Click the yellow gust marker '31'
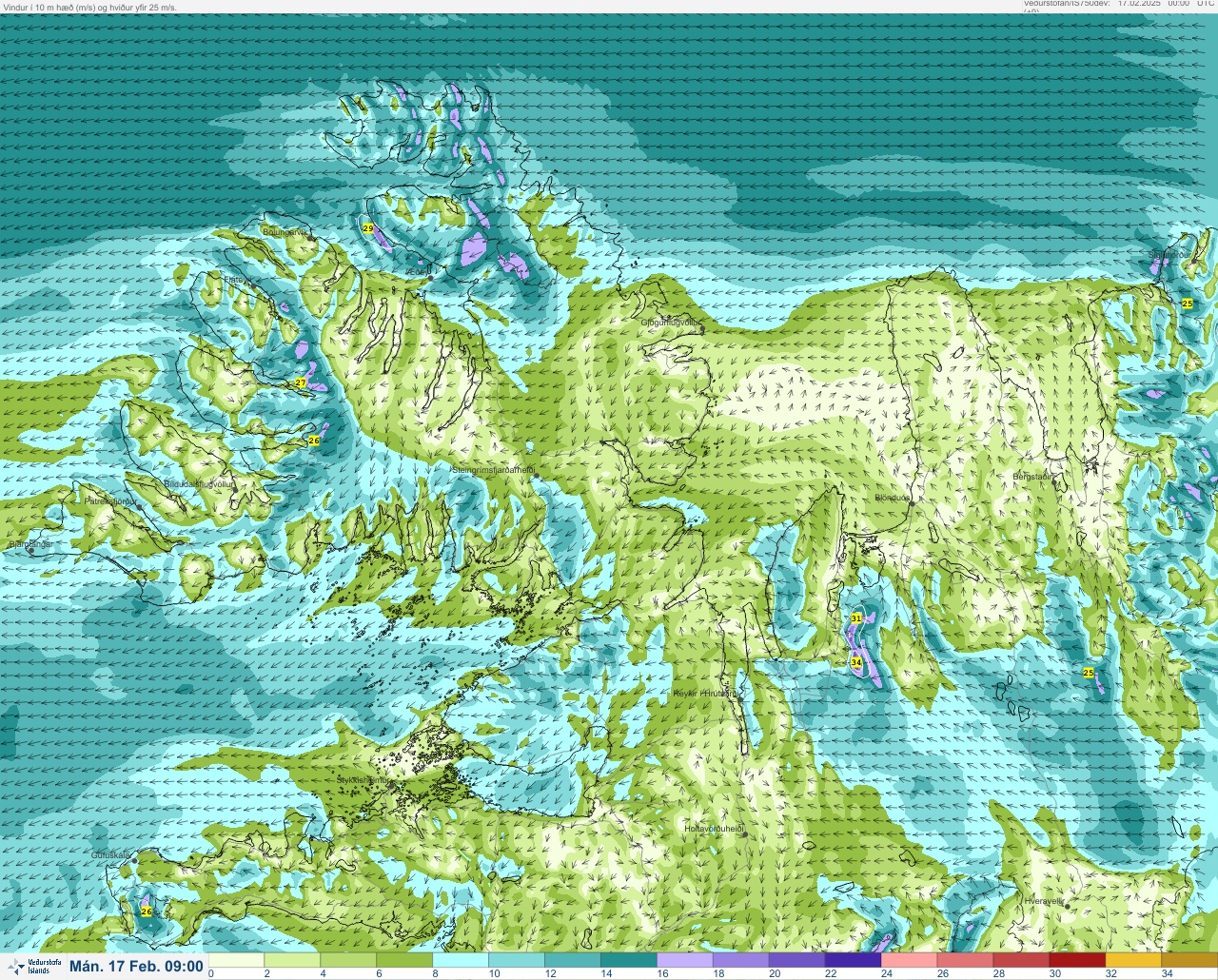Image resolution: width=1218 pixels, height=980 pixels. pyautogui.click(x=856, y=618)
